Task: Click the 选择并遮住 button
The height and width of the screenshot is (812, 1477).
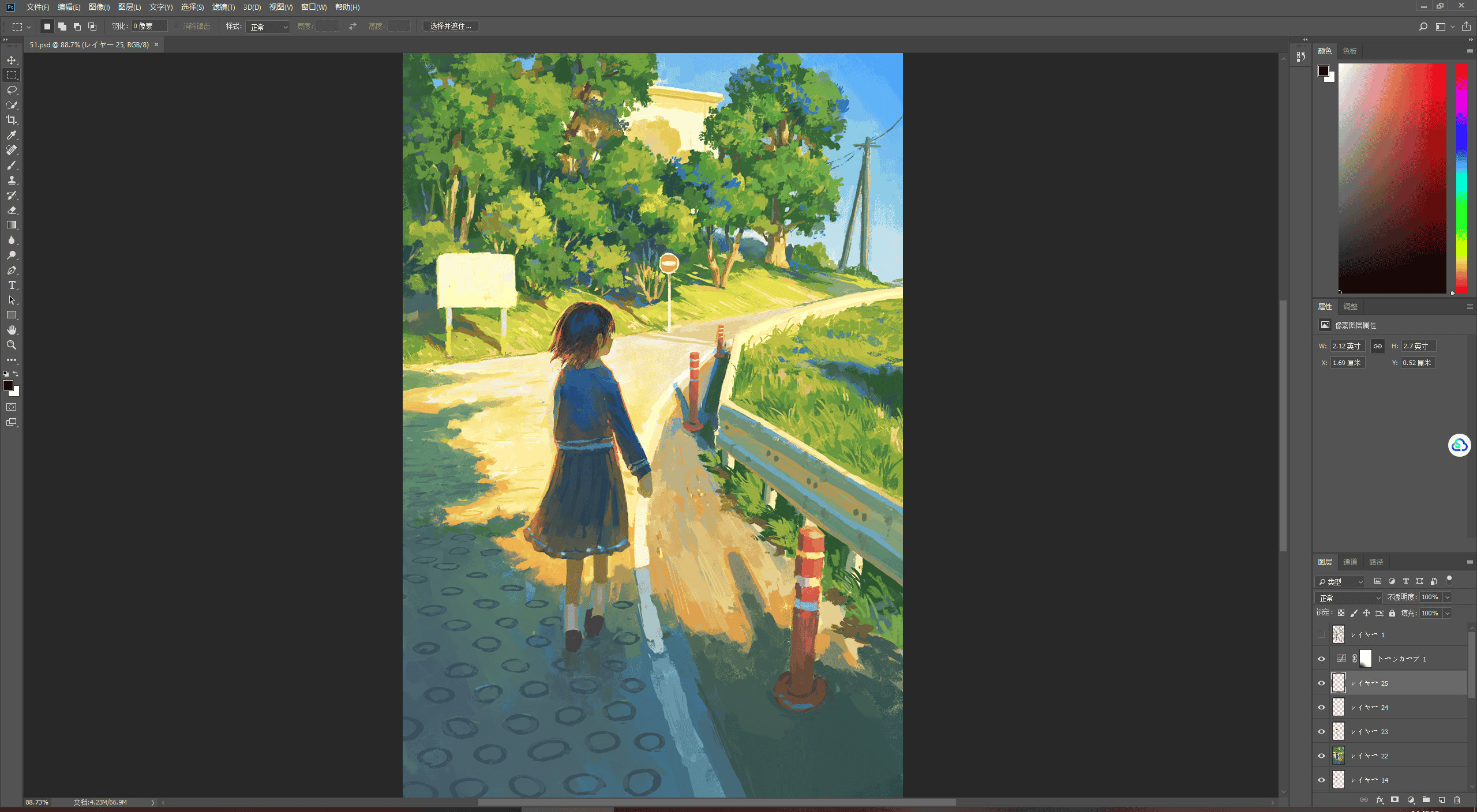Action: pyautogui.click(x=451, y=27)
